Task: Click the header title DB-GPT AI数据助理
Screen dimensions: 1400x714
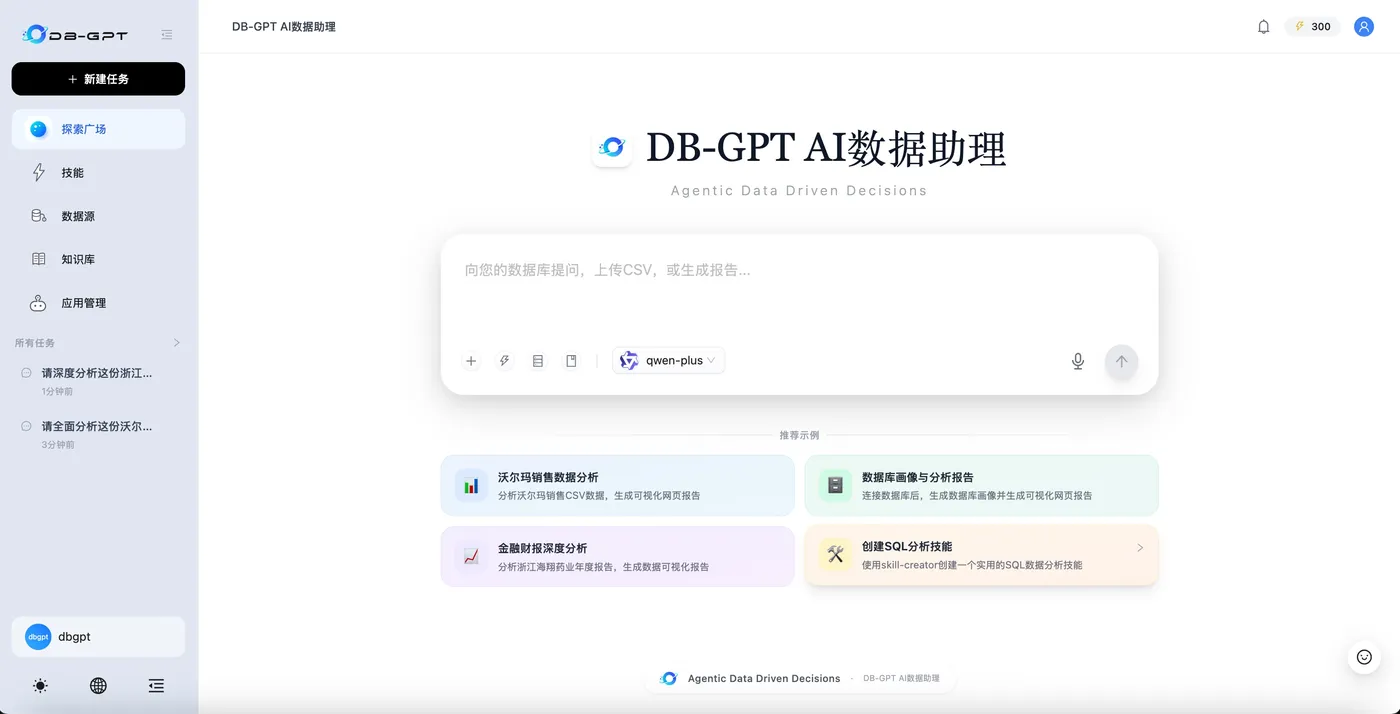Action: coord(284,27)
